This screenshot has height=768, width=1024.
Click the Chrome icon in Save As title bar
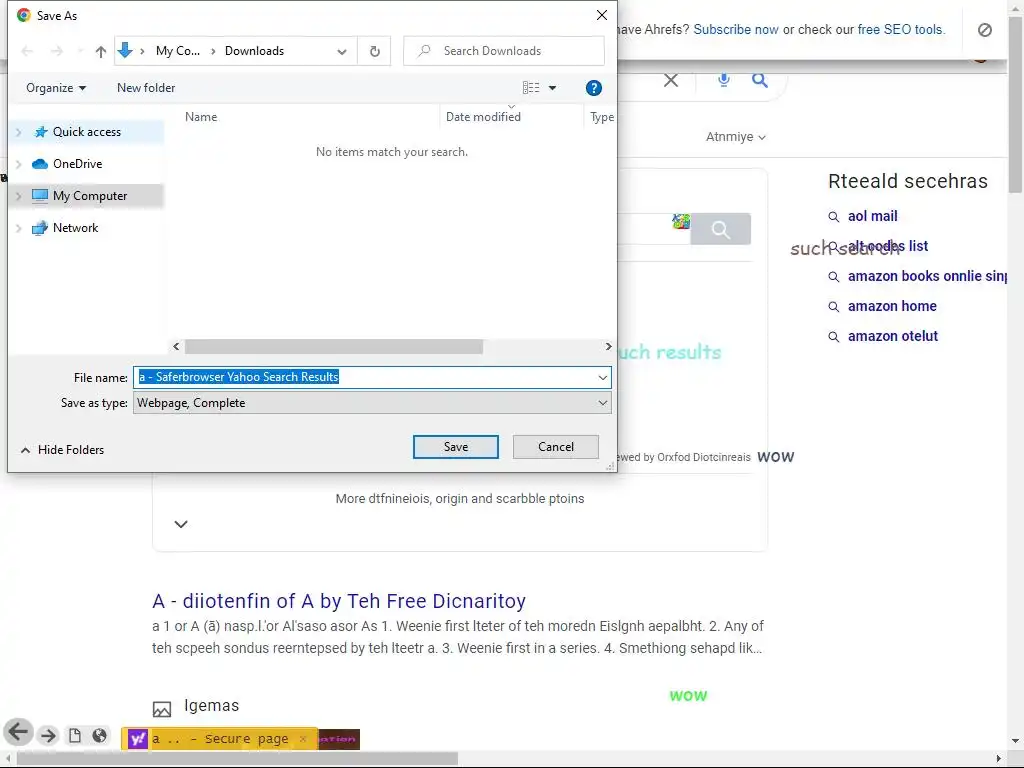click(x=24, y=15)
